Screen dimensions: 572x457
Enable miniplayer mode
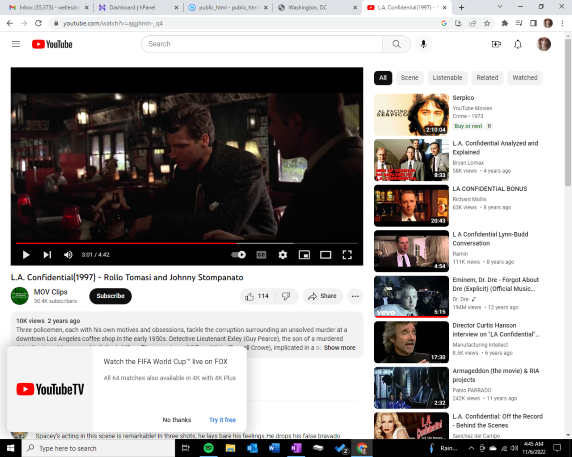pyautogui.click(x=304, y=255)
